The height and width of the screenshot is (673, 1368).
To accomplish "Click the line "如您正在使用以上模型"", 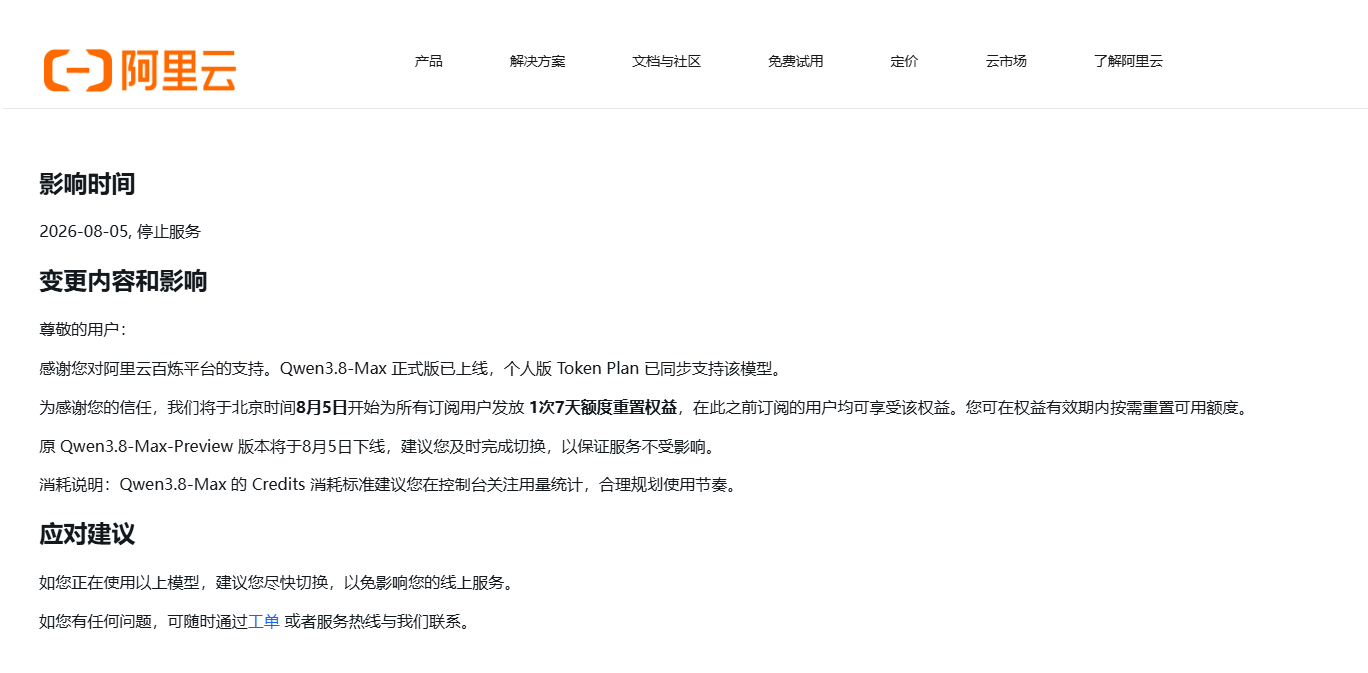I will pyautogui.click(x=277, y=583).
